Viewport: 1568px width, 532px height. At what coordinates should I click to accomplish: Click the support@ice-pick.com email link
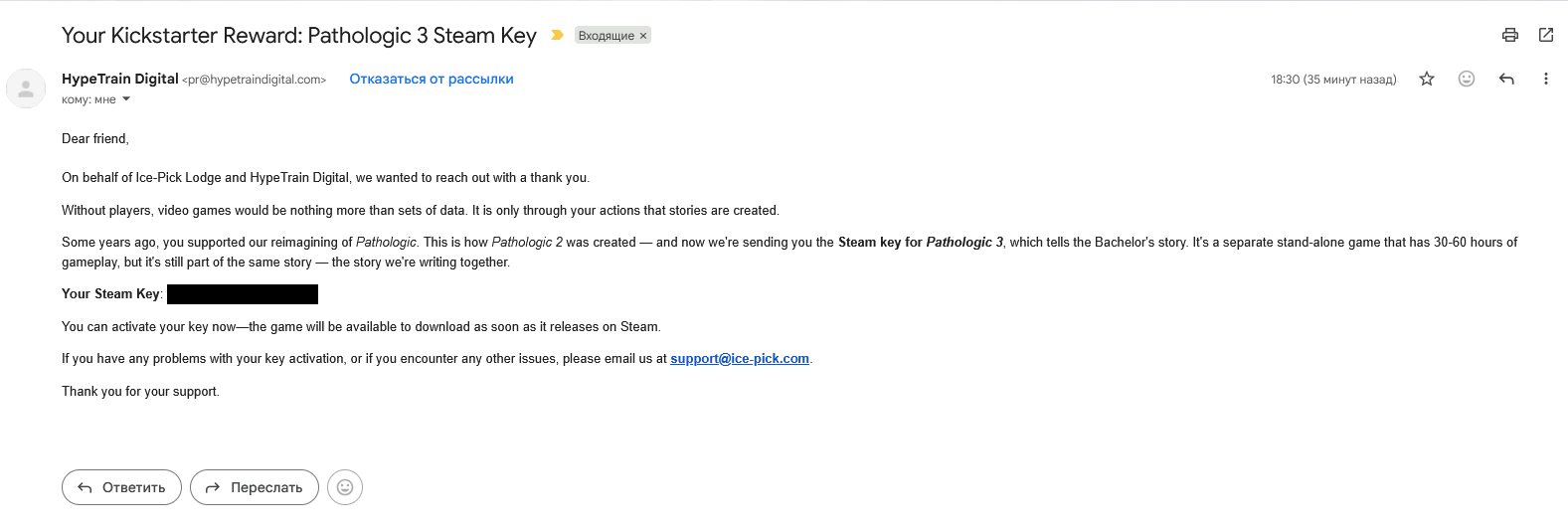(740, 359)
